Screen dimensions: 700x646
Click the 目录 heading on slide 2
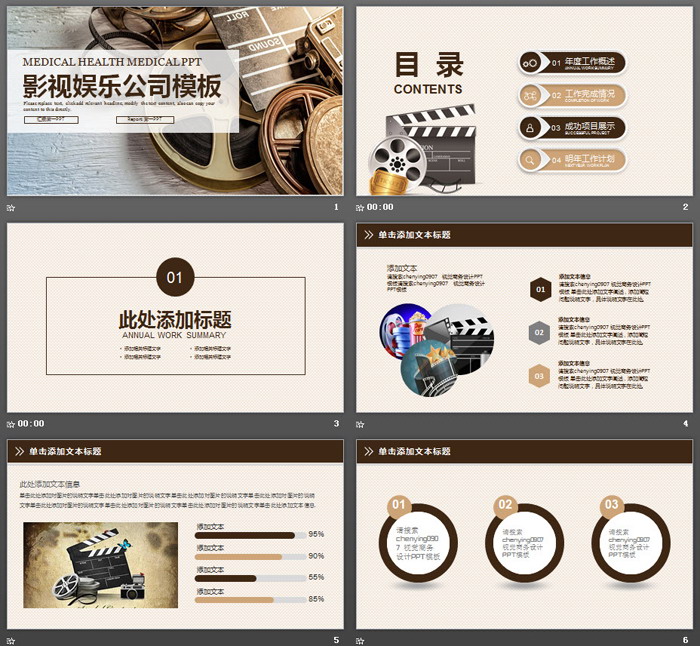click(429, 65)
